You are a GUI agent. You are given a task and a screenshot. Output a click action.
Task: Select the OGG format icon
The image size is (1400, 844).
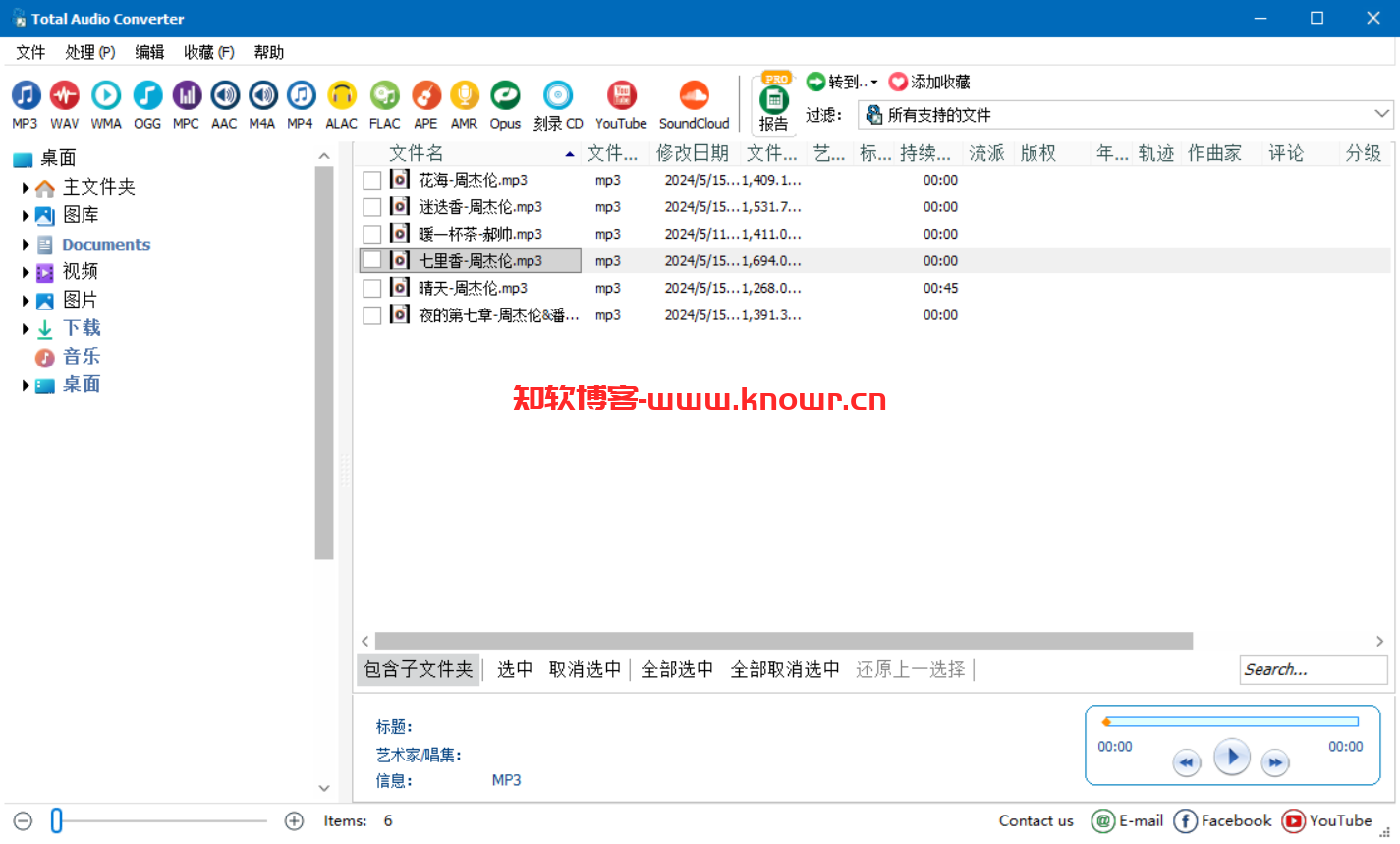coord(147,95)
